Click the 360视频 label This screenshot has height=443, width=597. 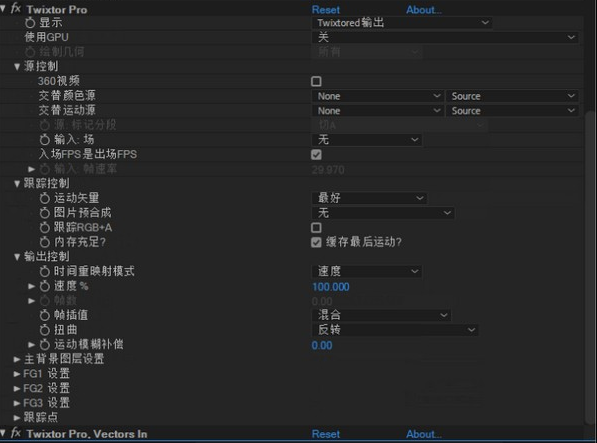pyautogui.click(x=59, y=81)
